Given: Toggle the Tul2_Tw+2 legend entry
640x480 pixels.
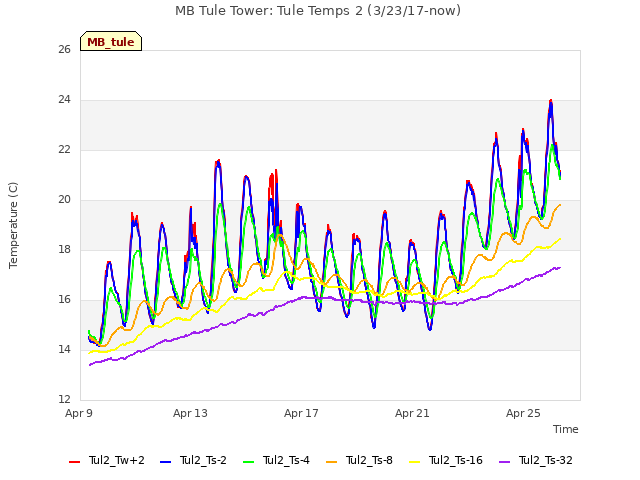Looking at the screenshot, I should coord(107,460).
